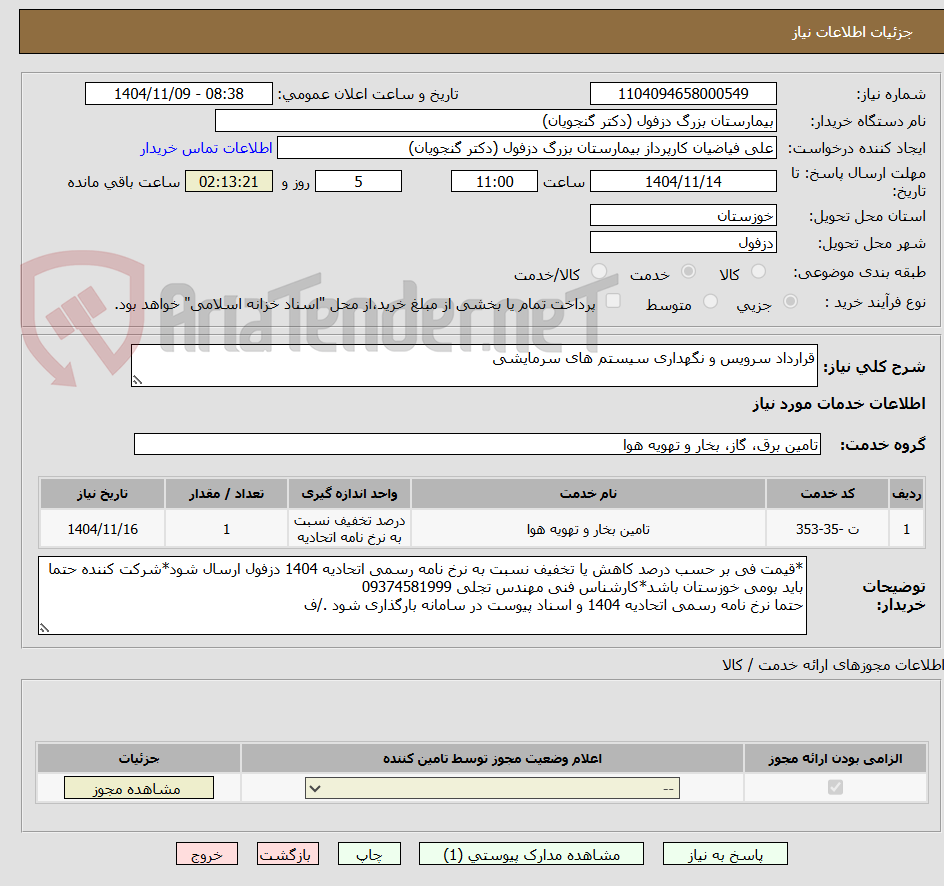
Task: Click the جزئیات اطلاعات نیاز page title
Action: (852, 32)
